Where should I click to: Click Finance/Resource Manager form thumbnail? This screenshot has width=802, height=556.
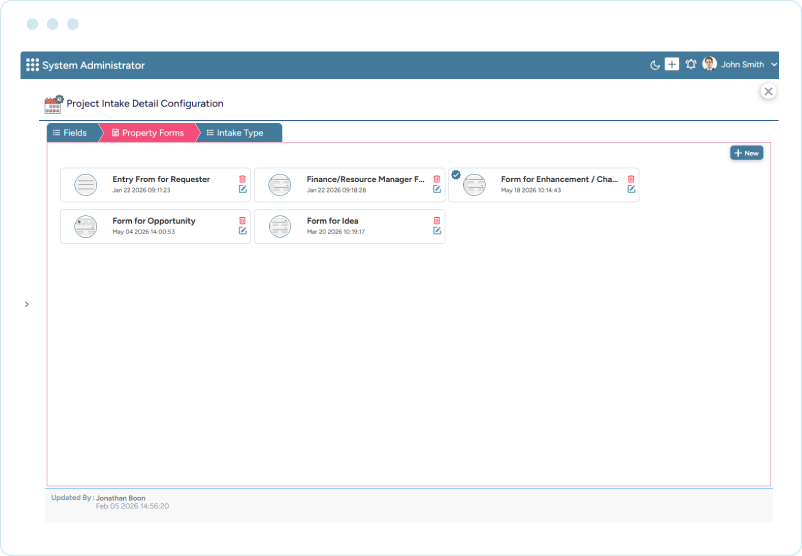click(x=280, y=185)
